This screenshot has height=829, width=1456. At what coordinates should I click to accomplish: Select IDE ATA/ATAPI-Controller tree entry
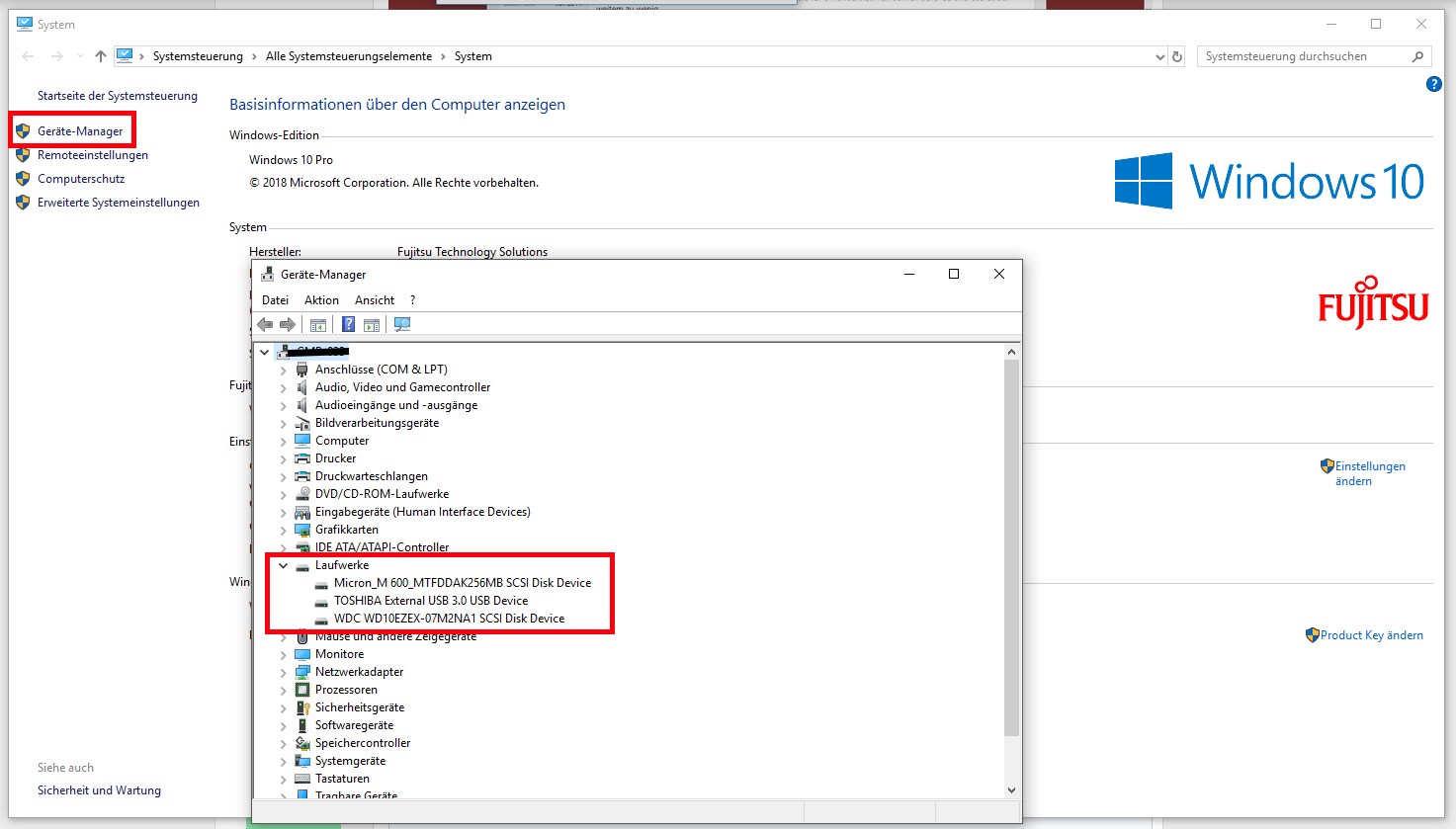point(382,547)
